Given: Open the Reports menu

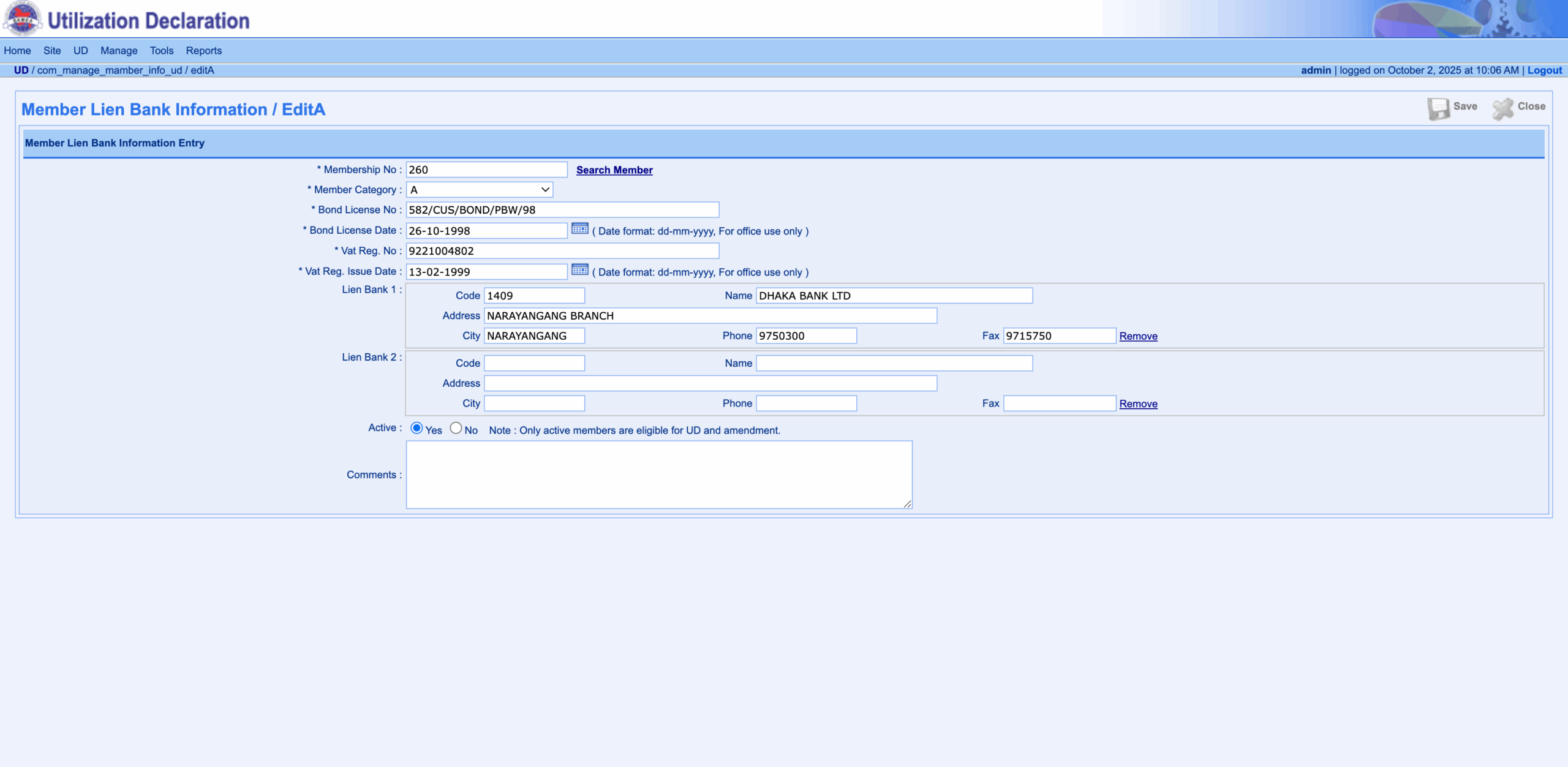Looking at the screenshot, I should 203,51.
